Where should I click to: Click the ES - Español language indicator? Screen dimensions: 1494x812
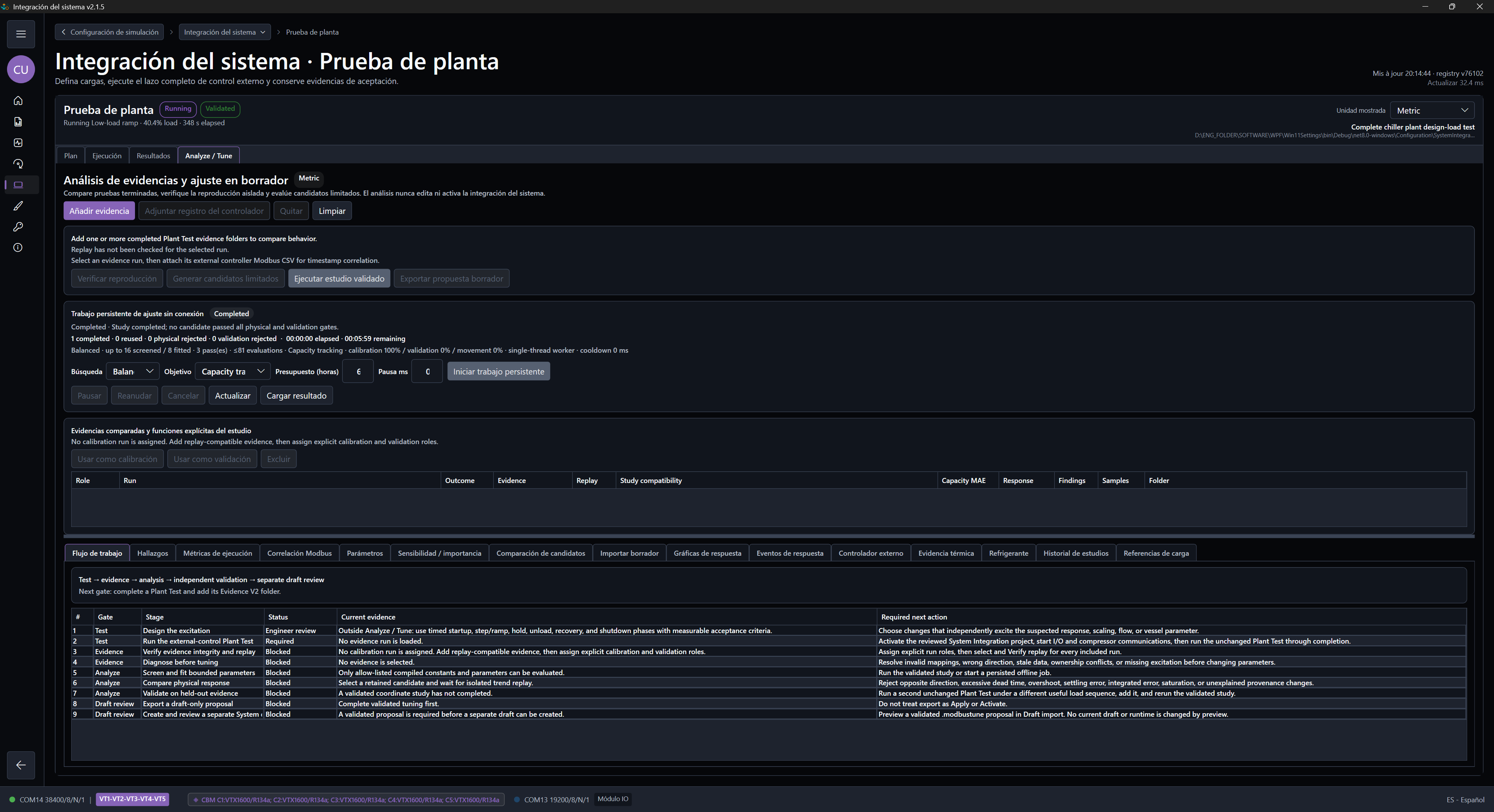1465,800
